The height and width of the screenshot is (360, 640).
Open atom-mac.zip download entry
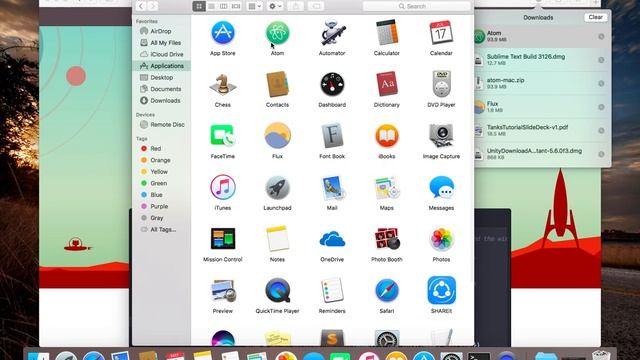[x=540, y=83]
